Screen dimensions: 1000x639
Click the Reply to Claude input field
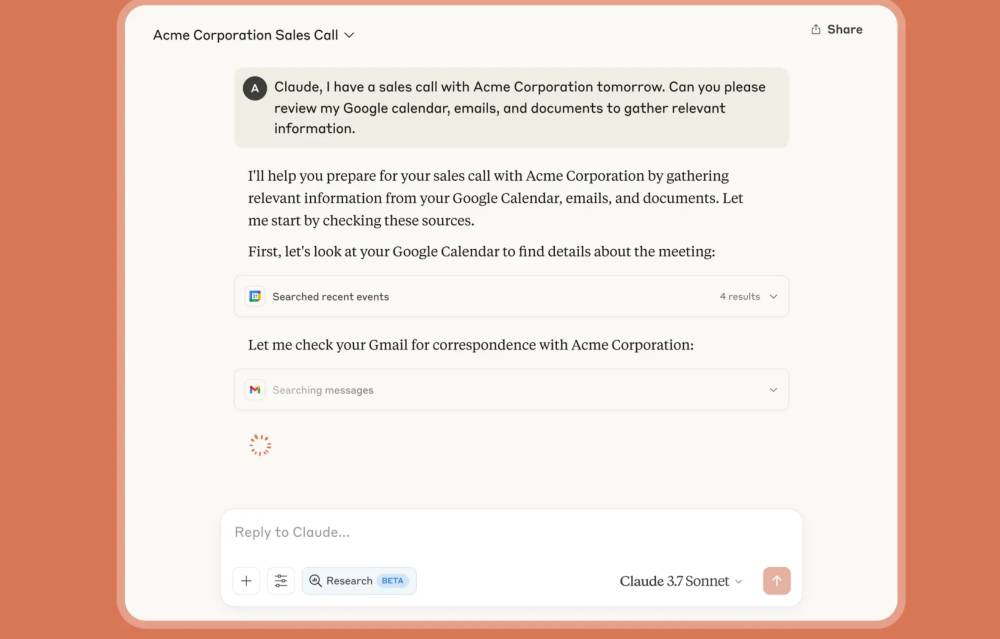(x=511, y=532)
